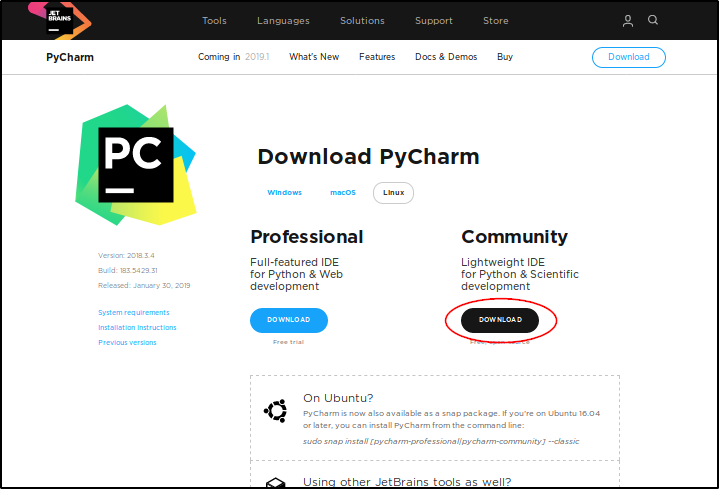Click the search magnifier icon
This screenshot has height=489, width=719.
click(x=653, y=21)
